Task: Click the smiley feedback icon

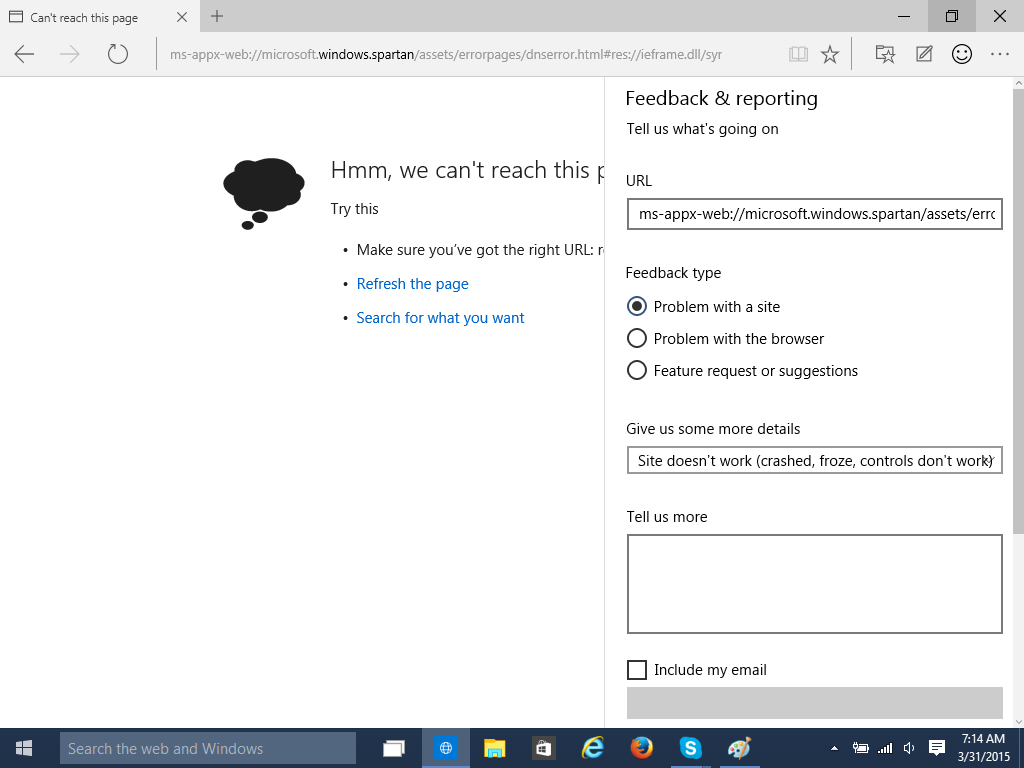Action: (961, 54)
